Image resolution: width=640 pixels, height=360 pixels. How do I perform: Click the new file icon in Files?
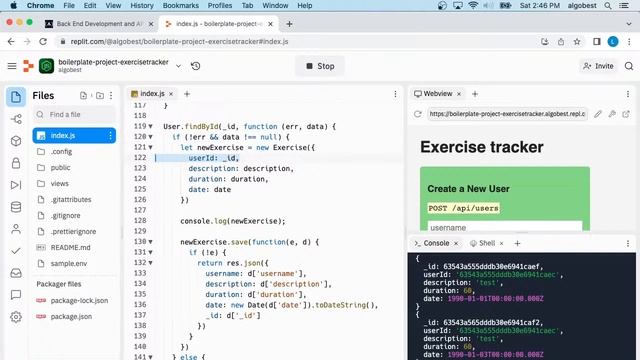(83, 96)
